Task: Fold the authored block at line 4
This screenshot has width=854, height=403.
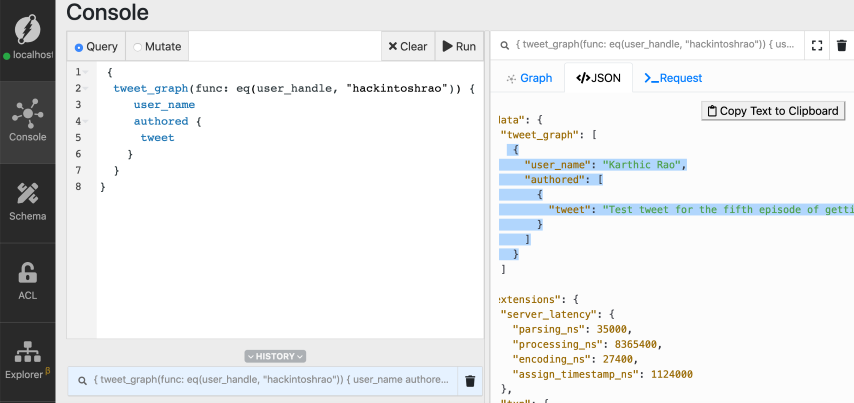Action: 87,121
